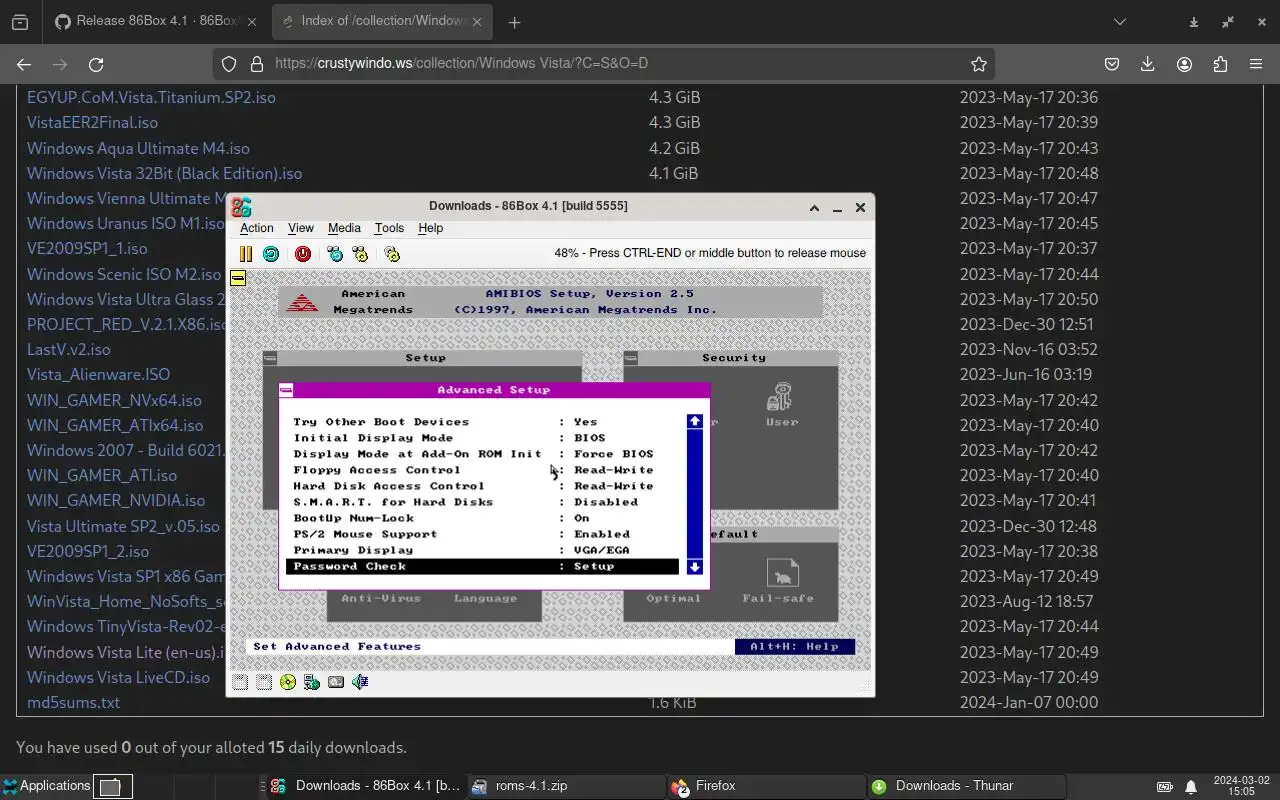Open the Firefox hamburger menu
1280x800 pixels.
pos(1256,64)
